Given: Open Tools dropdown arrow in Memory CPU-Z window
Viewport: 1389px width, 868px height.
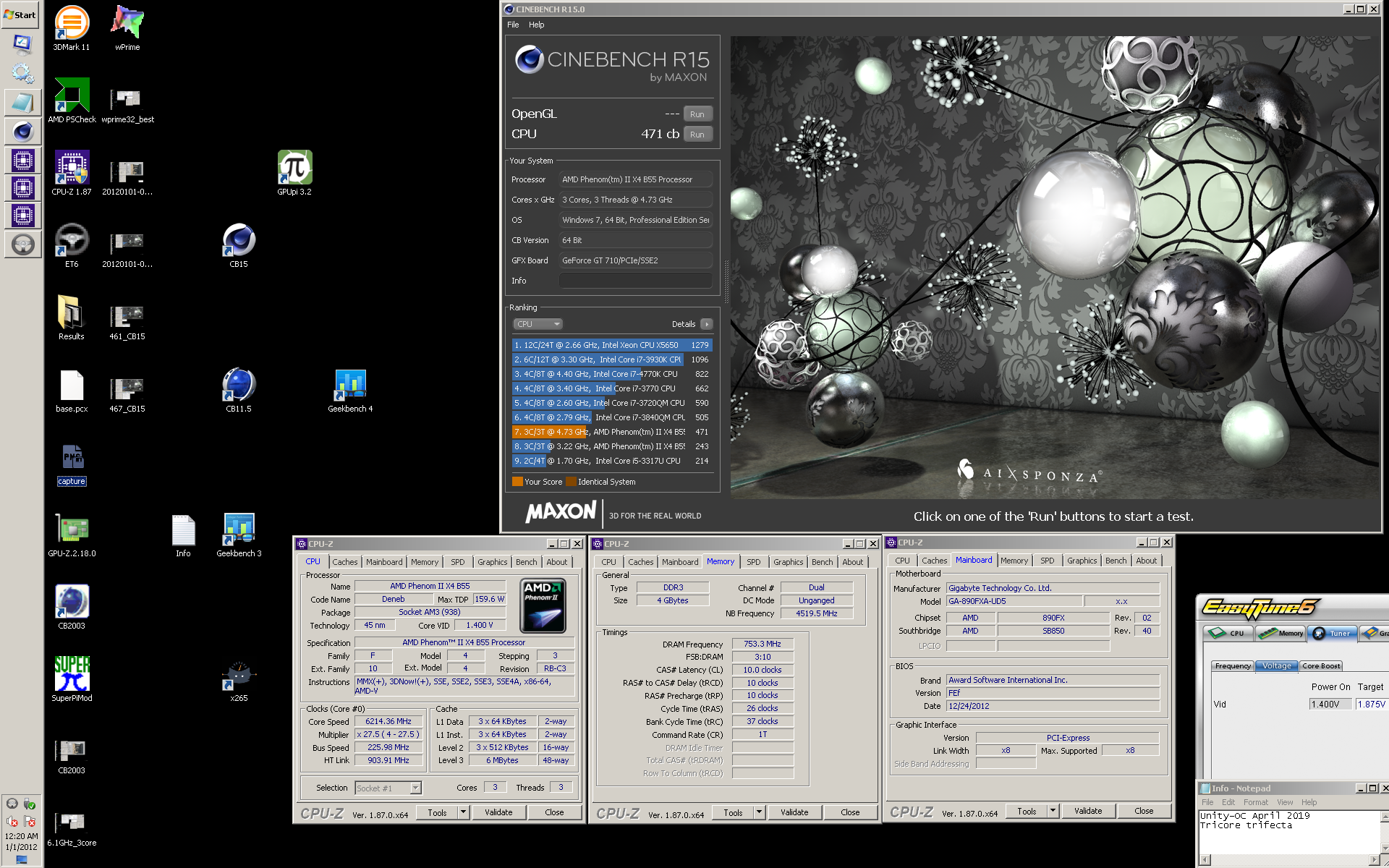Looking at the screenshot, I should (759, 812).
